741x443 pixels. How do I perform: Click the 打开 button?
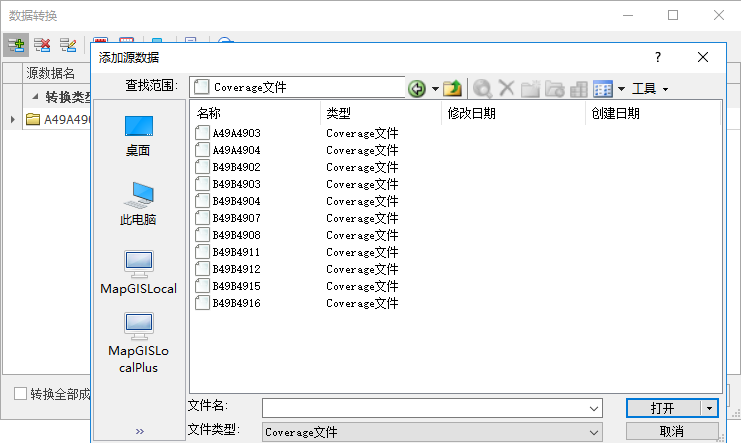tap(662, 408)
